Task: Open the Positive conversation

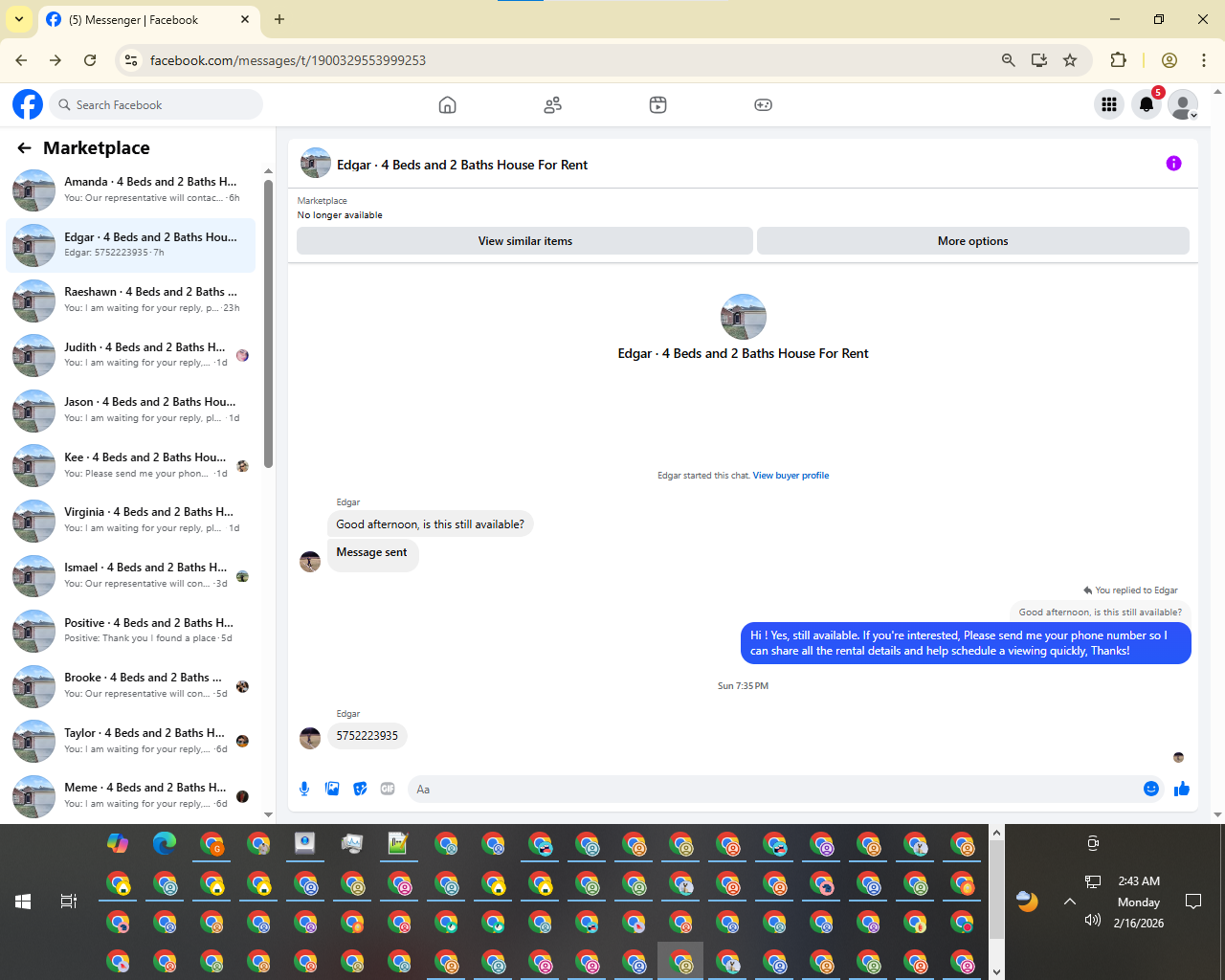Action: 131,631
